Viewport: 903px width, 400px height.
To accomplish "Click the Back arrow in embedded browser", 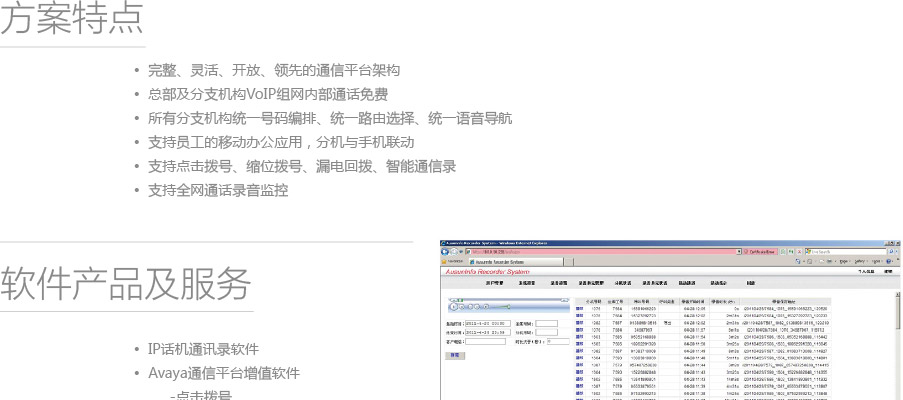I will coord(445,253).
